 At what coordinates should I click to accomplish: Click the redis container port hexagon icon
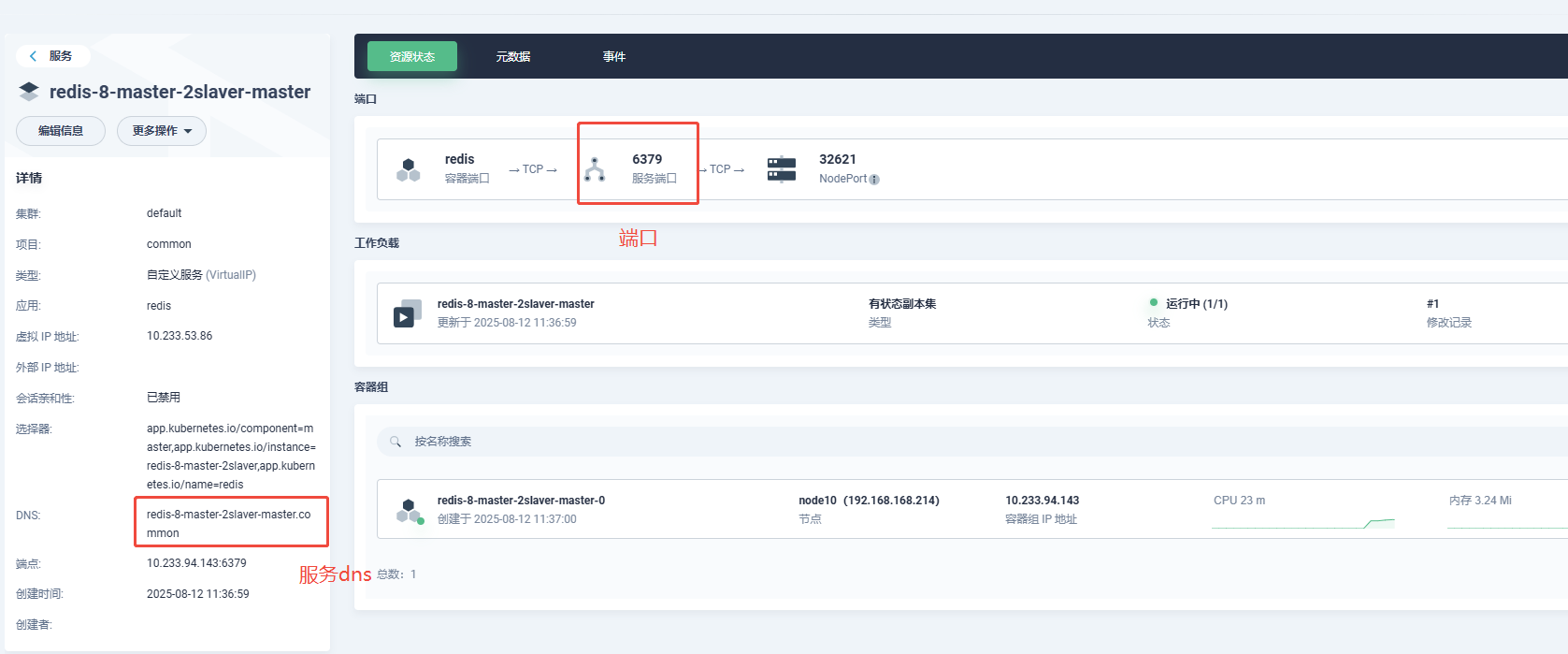tap(409, 169)
